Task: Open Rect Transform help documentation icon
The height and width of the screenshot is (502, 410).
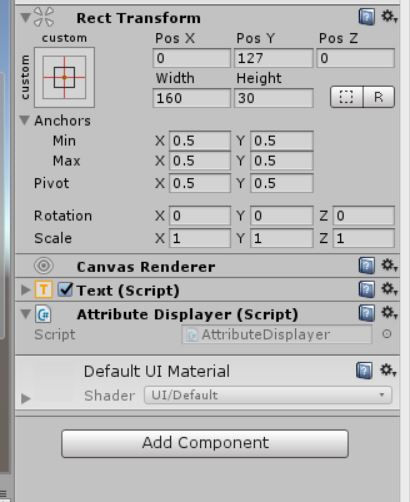Action: pos(367,17)
